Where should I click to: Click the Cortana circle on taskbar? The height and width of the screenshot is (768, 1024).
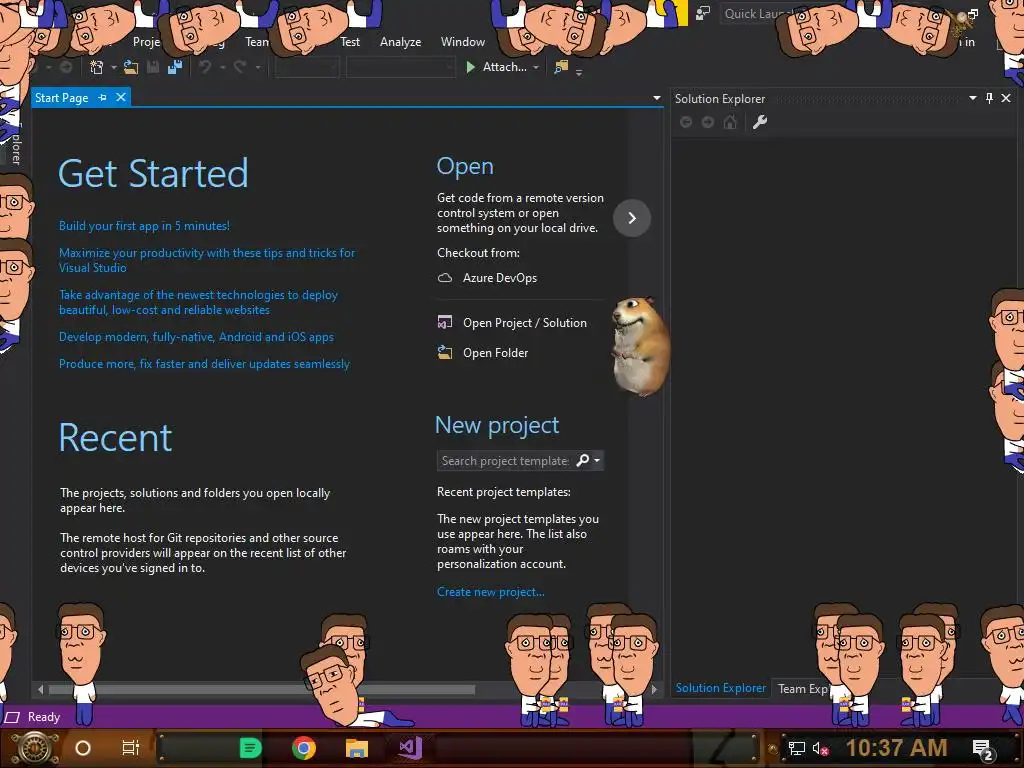tap(83, 748)
